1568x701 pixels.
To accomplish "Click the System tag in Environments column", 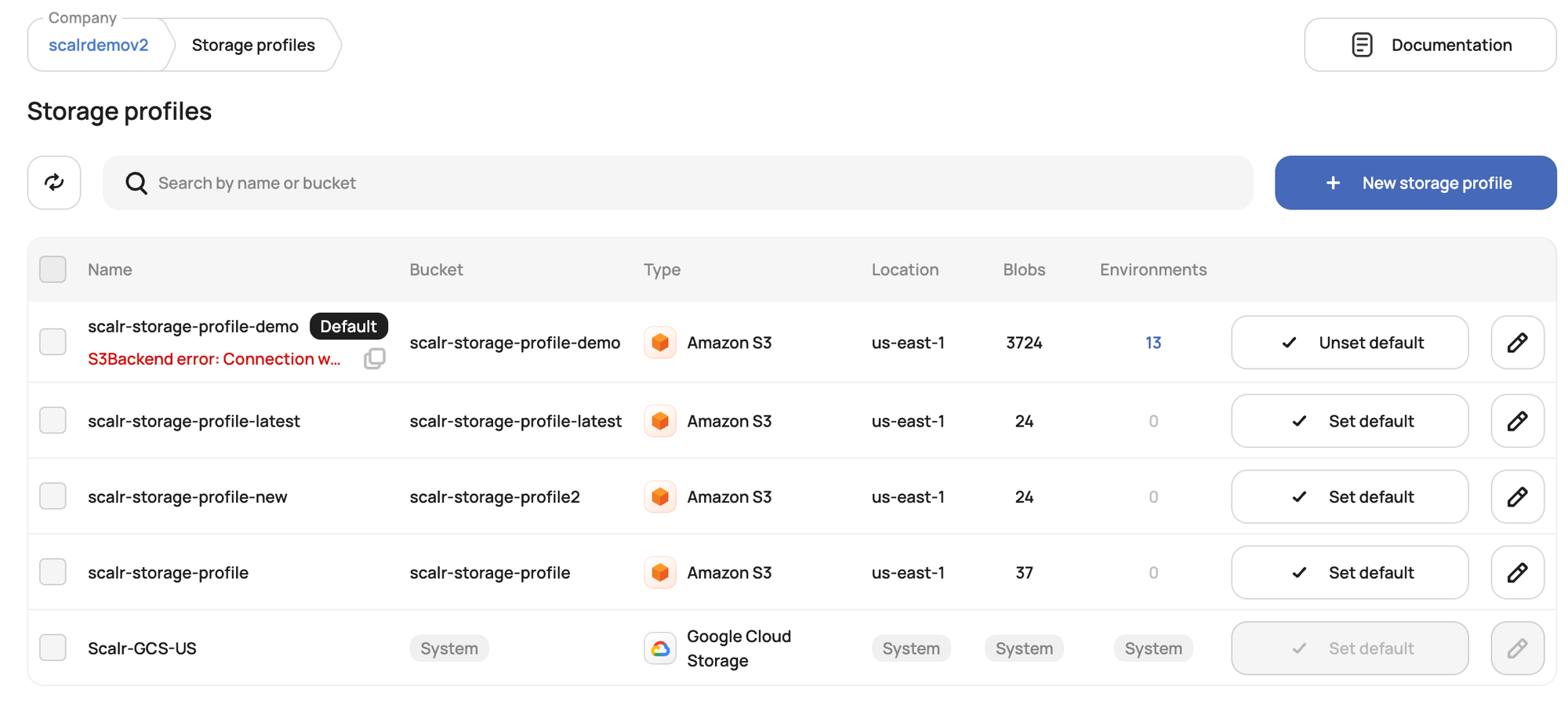I will point(1153,648).
